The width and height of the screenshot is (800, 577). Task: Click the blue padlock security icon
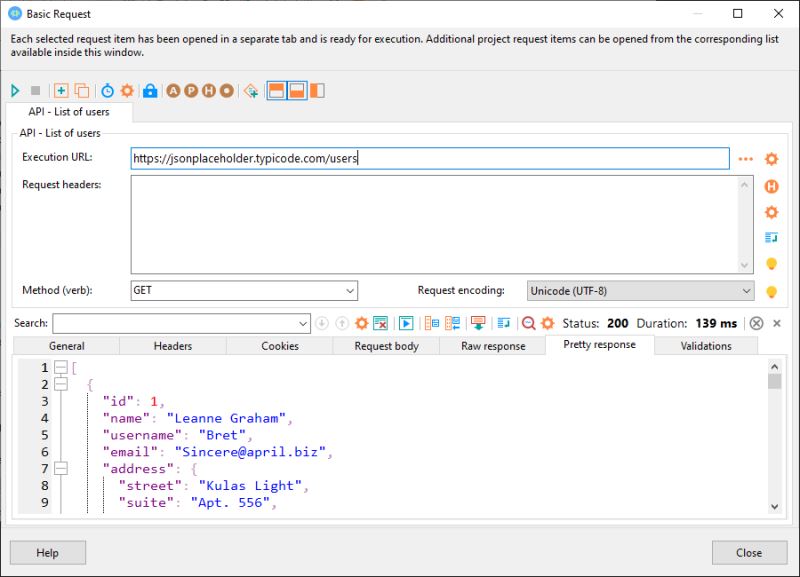(149, 91)
